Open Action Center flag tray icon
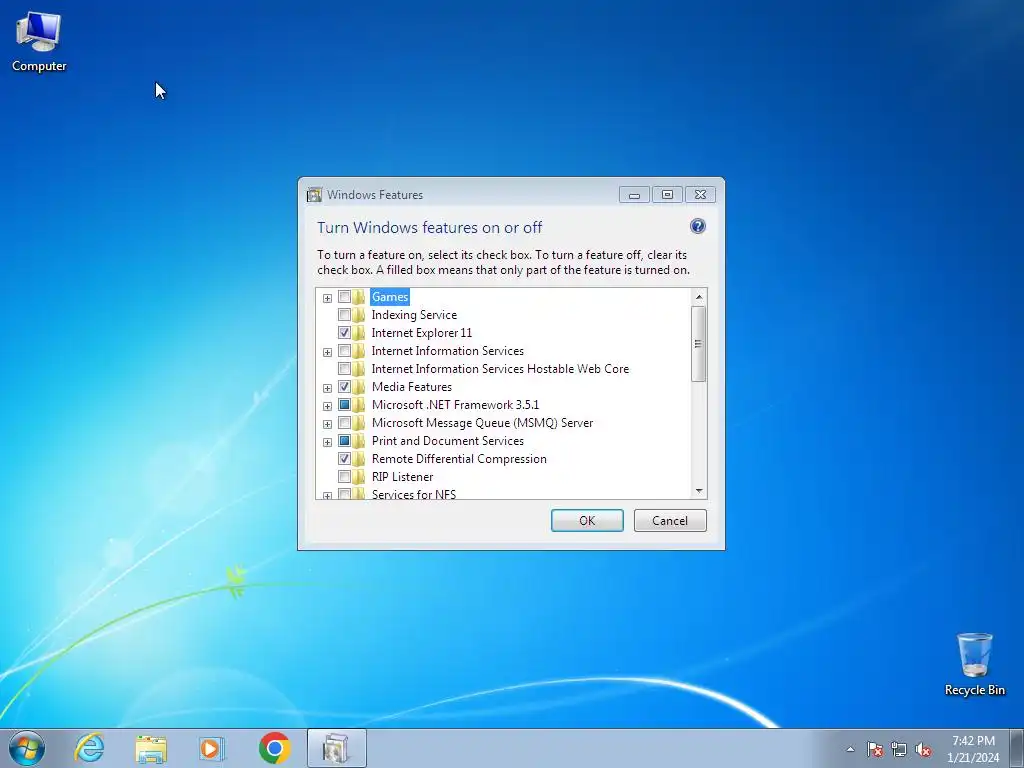This screenshot has width=1024, height=768. [875, 749]
